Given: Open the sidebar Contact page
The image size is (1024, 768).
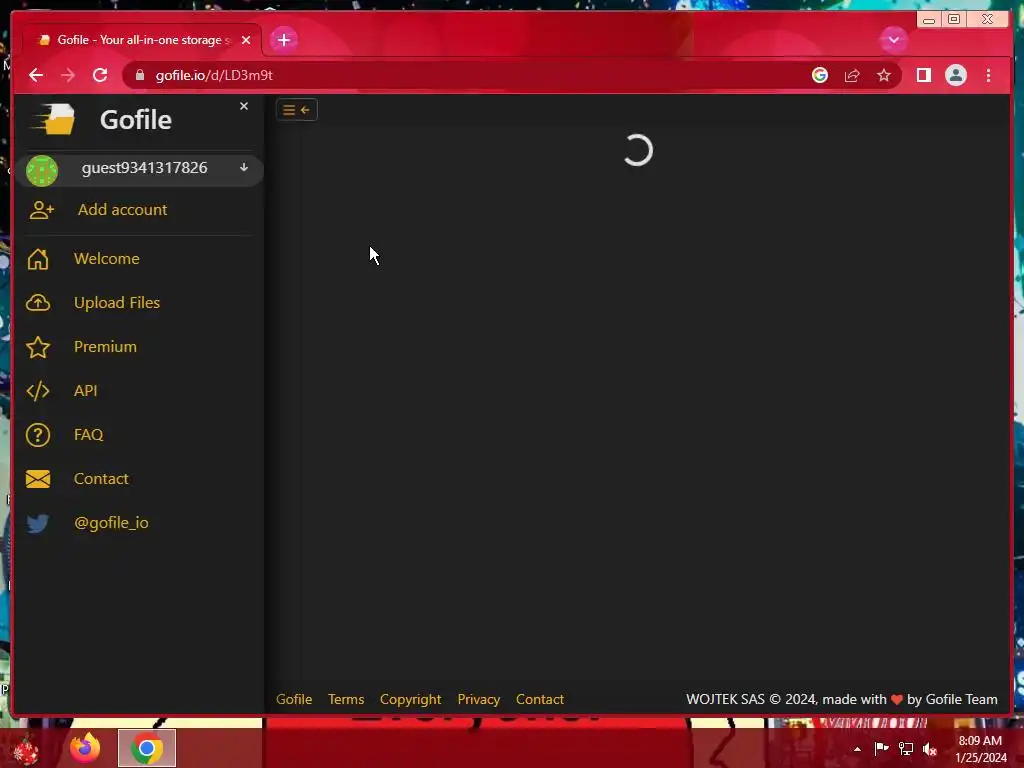Looking at the screenshot, I should pyautogui.click(x=101, y=479).
